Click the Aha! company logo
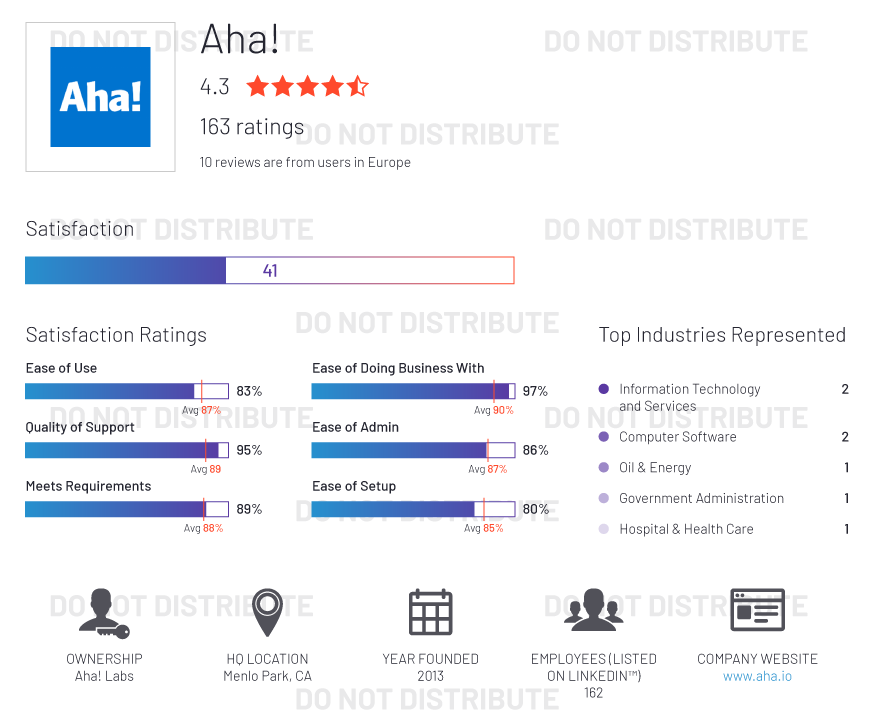The height and width of the screenshot is (719, 880). (100, 97)
